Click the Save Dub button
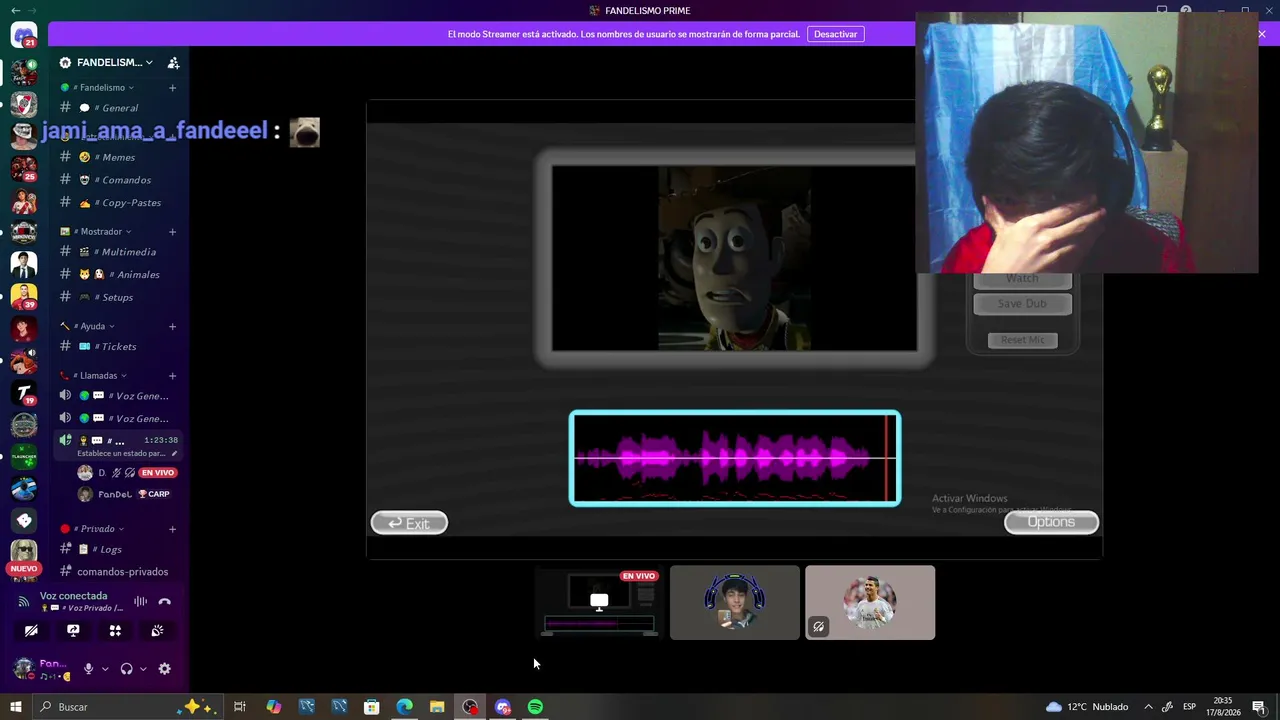This screenshot has height=720, width=1280. tap(1022, 304)
